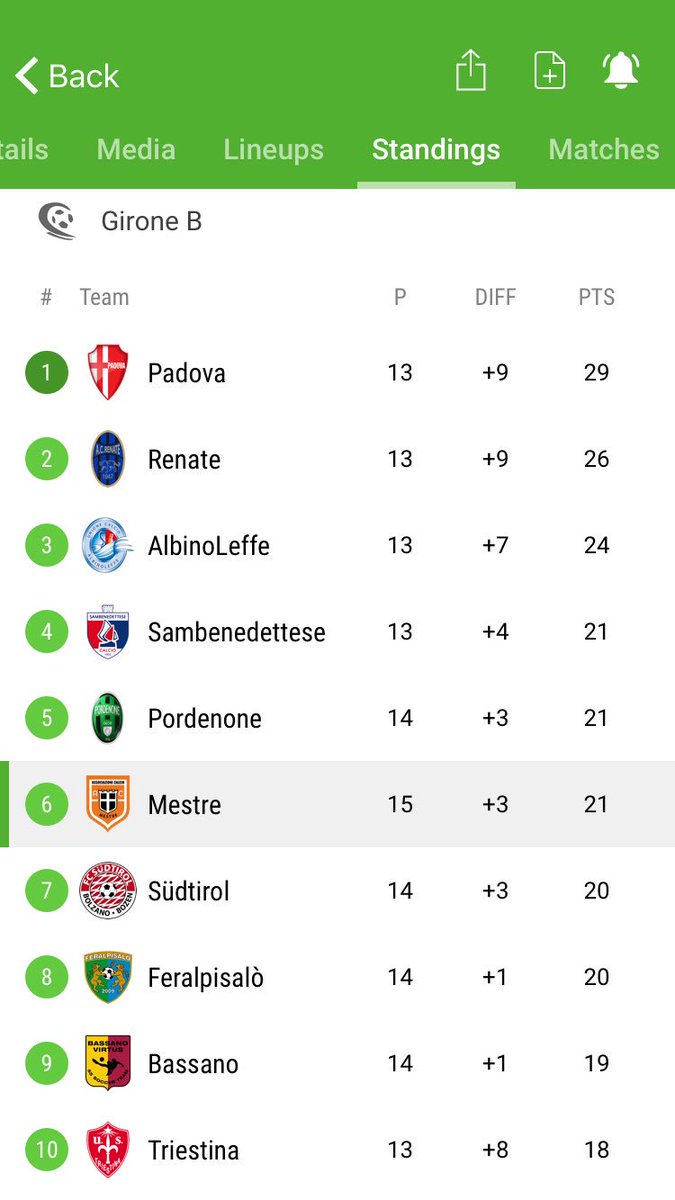Toggle the notification bell icon
Viewport: 675px width, 1200px height.
click(621, 71)
